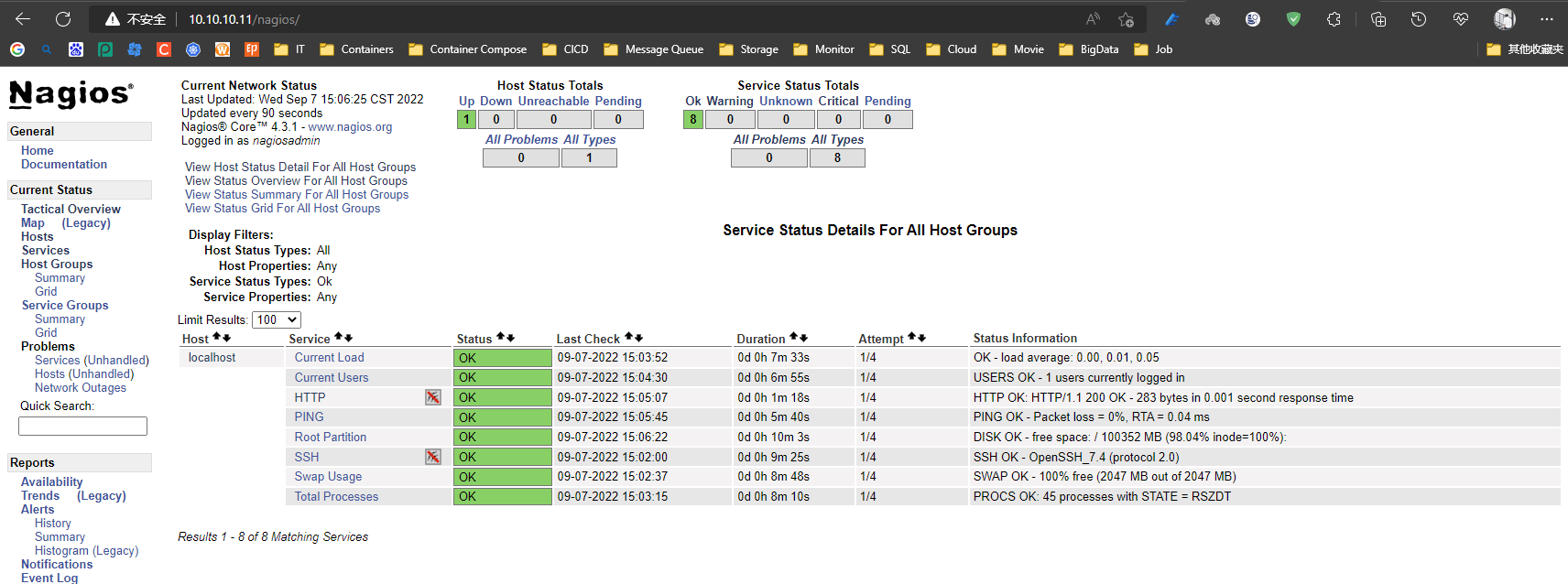Image resolution: width=1568 pixels, height=584 pixels.
Task: Reload the page with the refresh icon
Action: 63,19
